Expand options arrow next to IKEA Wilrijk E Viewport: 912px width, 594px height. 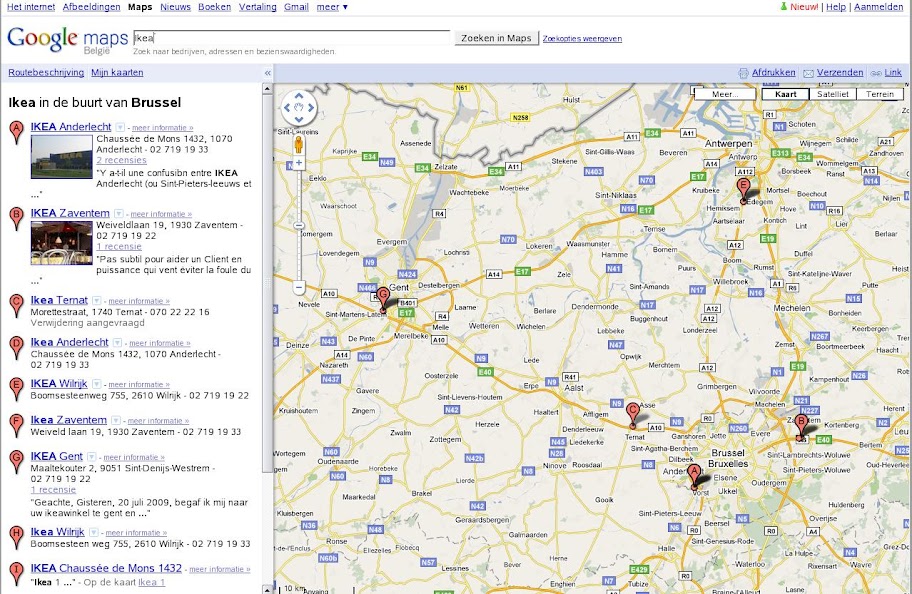pos(97,384)
